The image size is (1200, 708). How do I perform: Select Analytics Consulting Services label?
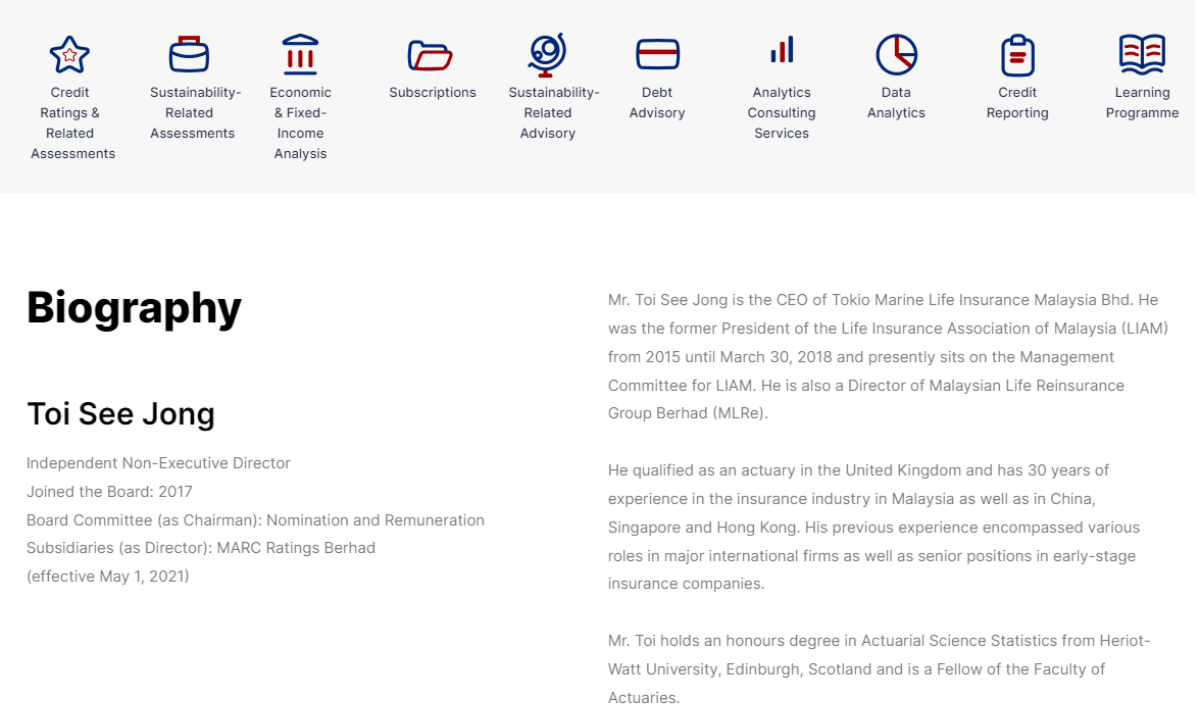click(782, 113)
